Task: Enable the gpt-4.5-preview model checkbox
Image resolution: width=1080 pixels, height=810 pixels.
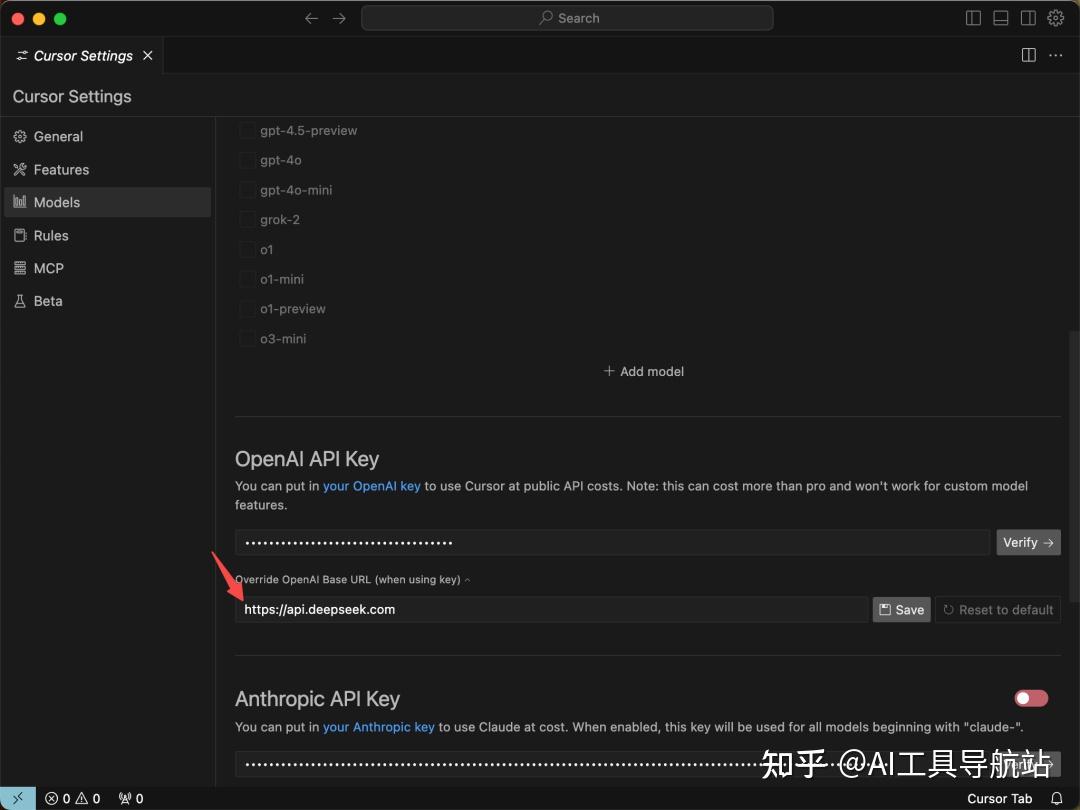Action: [247, 130]
